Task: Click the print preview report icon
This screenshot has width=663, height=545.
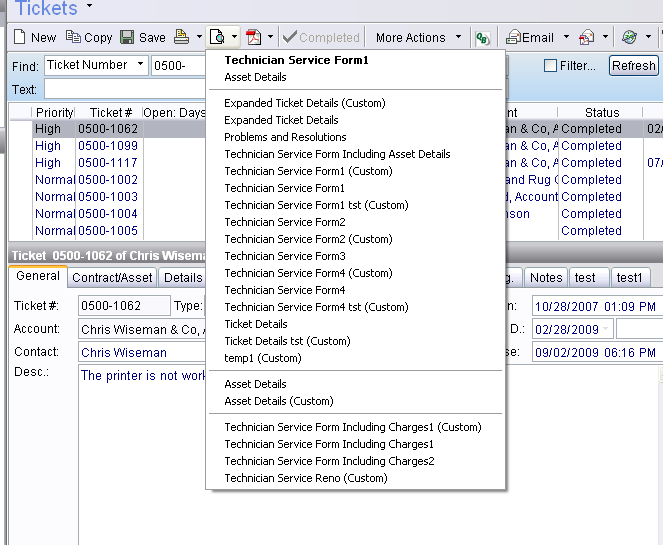Action: pyautogui.click(x=216, y=37)
